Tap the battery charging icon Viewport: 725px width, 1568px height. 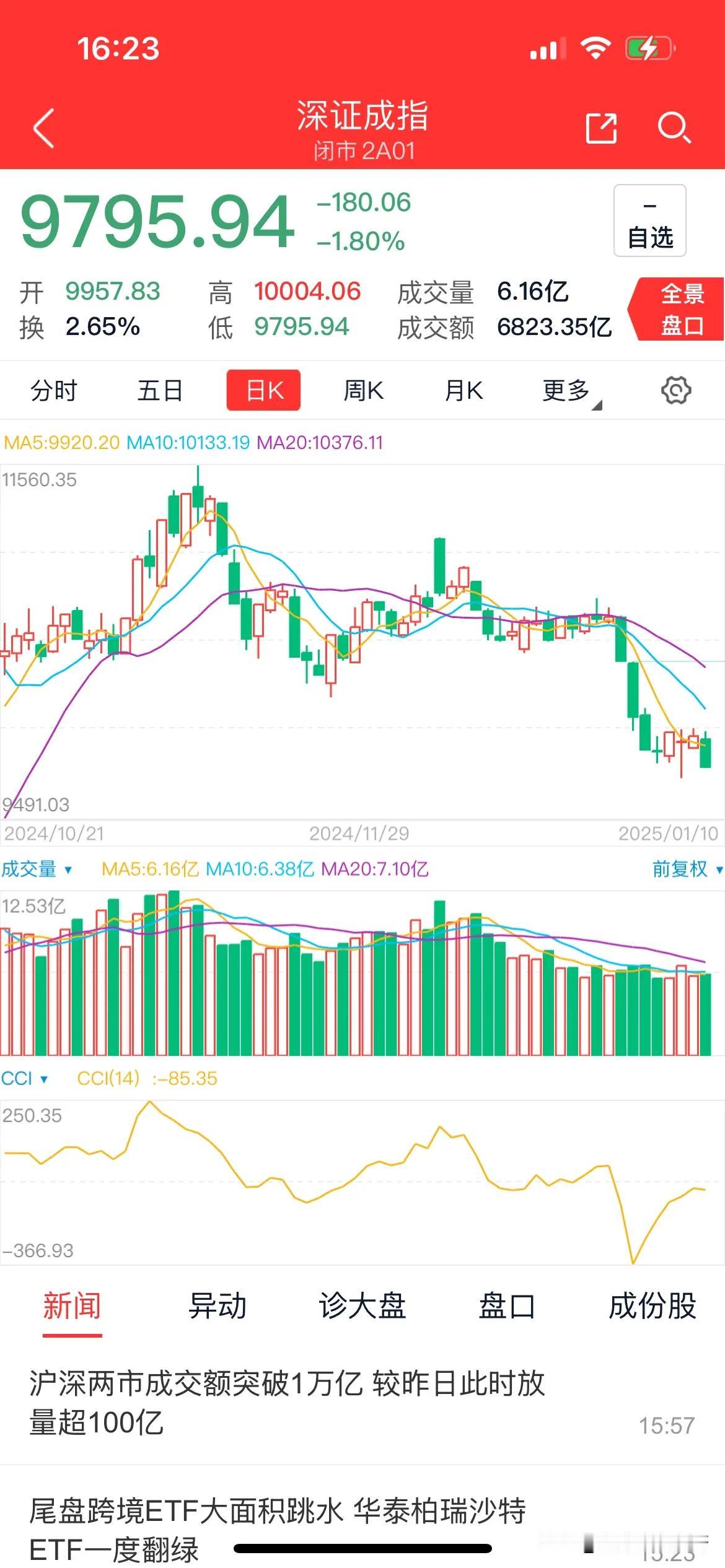click(x=650, y=48)
